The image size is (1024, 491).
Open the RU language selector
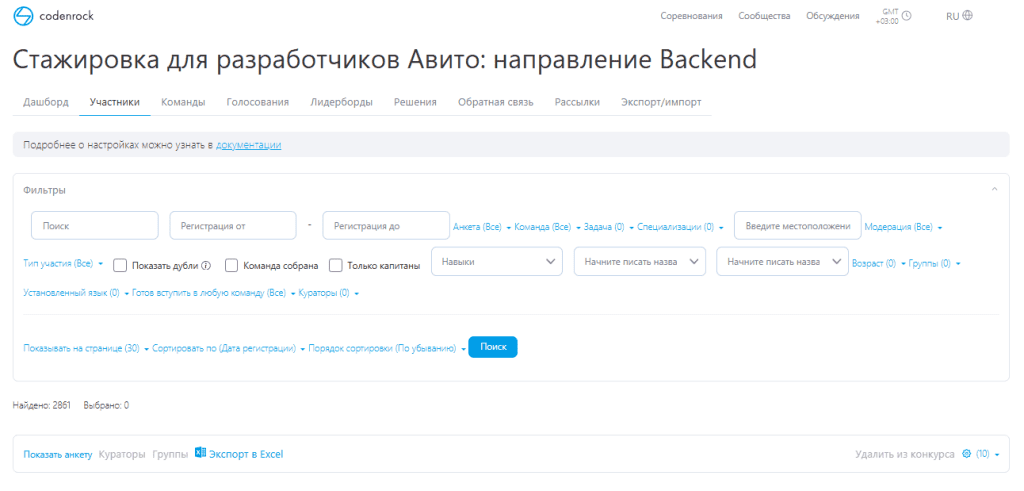959,16
